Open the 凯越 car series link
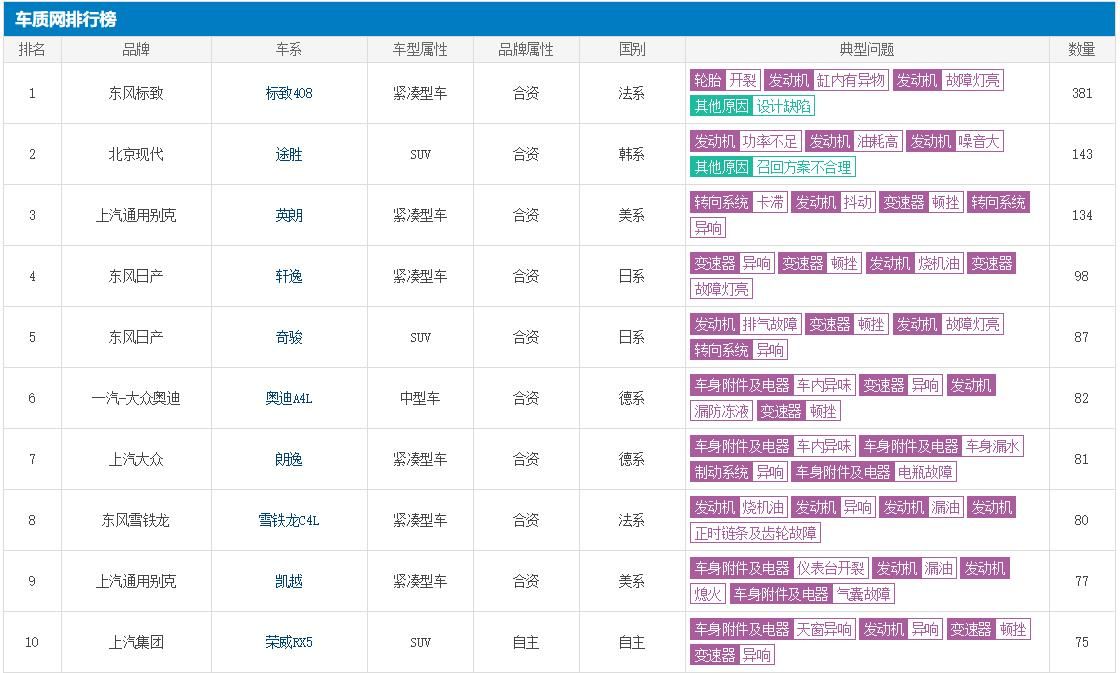The height and width of the screenshot is (673, 1120). tap(289, 581)
